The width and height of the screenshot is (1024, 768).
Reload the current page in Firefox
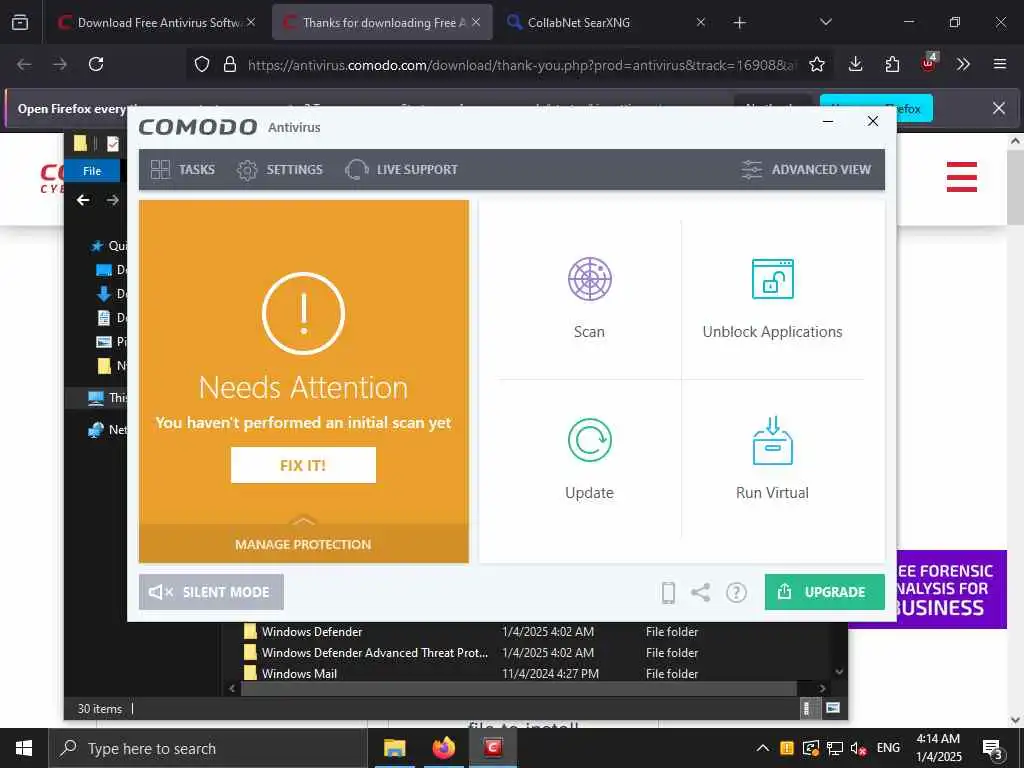click(x=96, y=64)
